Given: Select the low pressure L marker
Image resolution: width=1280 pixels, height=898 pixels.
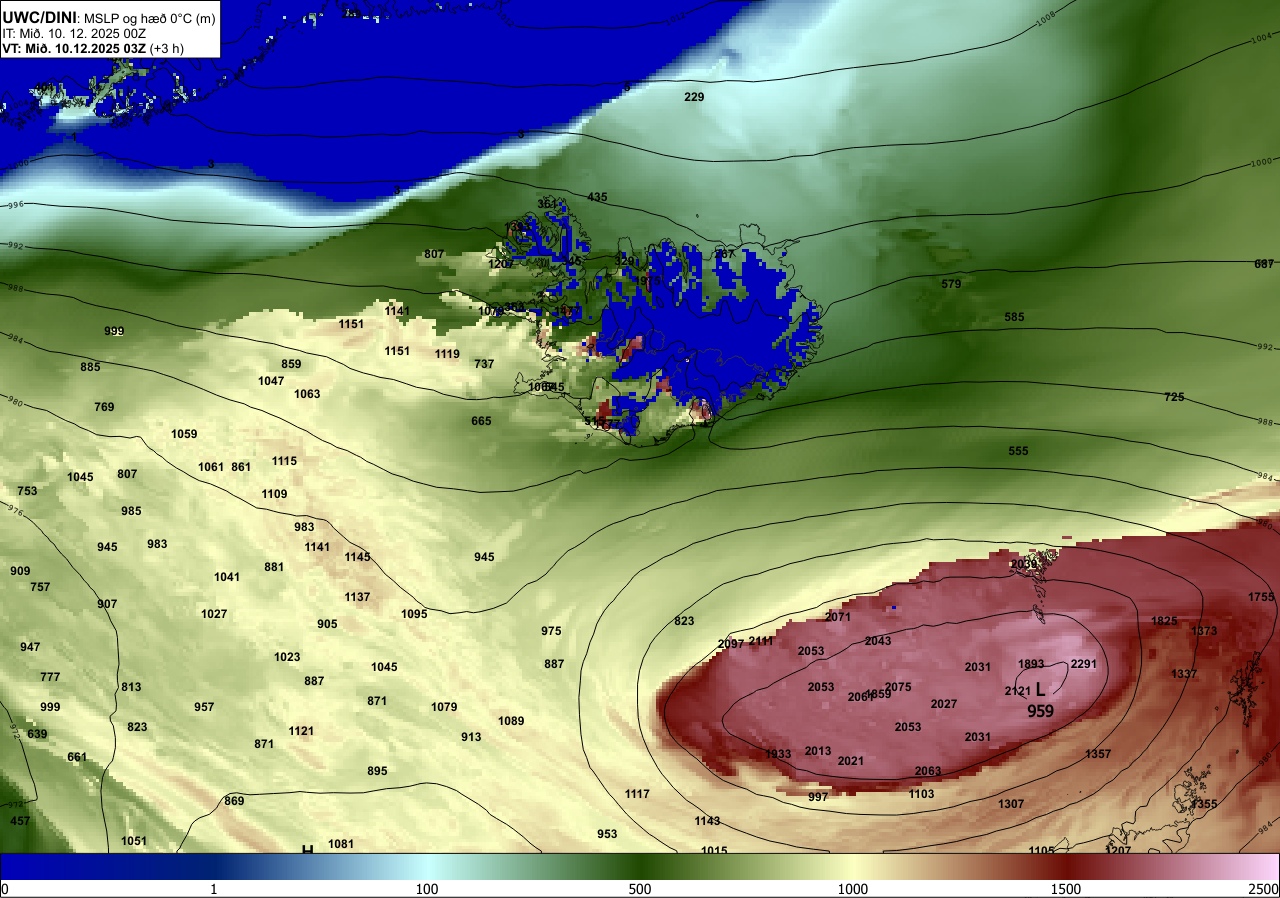Looking at the screenshot, I should (x=1041, y=689).
